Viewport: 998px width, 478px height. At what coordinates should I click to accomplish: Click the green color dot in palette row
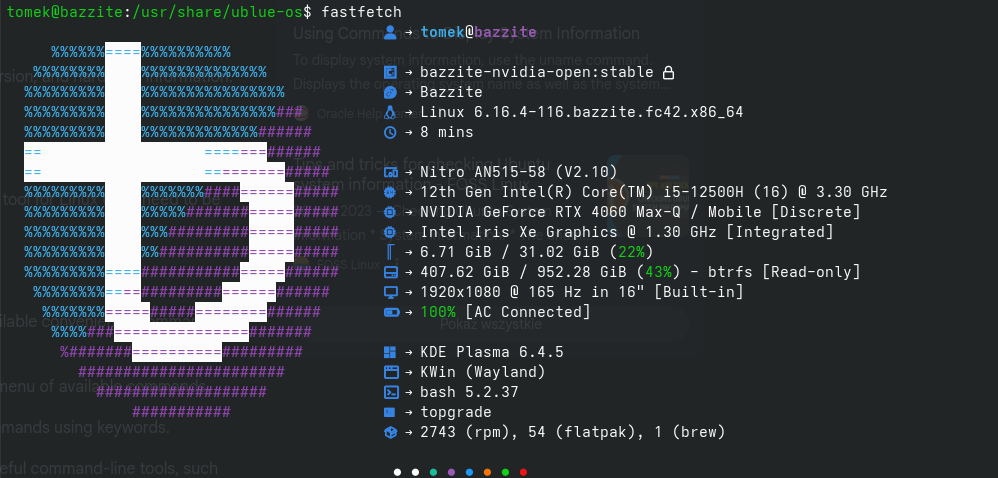click(x=505, y=472)
